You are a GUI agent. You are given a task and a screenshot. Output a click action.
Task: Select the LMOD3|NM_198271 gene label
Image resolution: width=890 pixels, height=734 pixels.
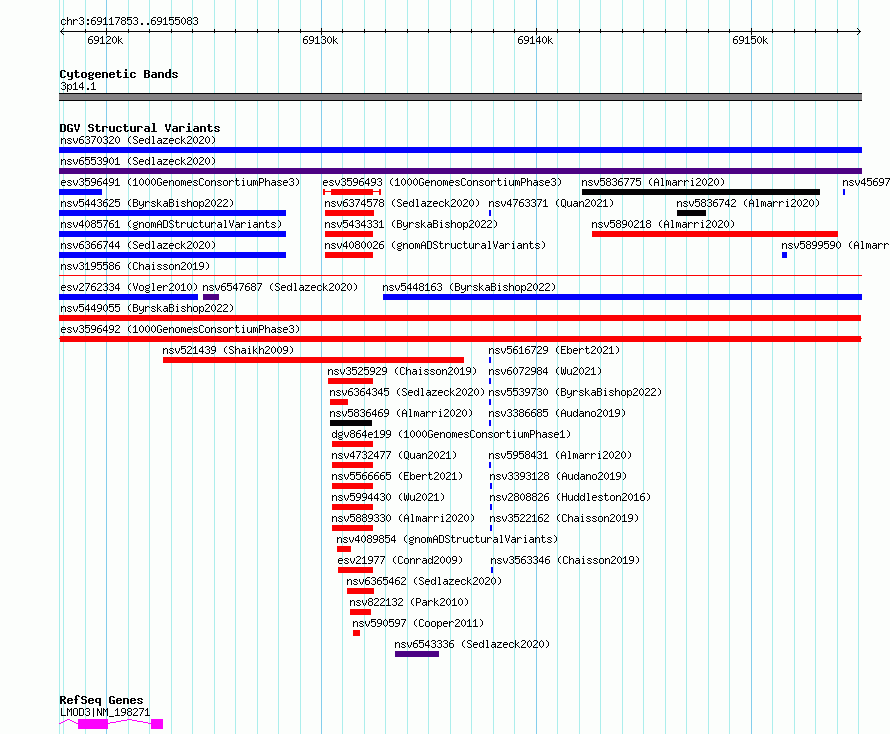(105, 712)
